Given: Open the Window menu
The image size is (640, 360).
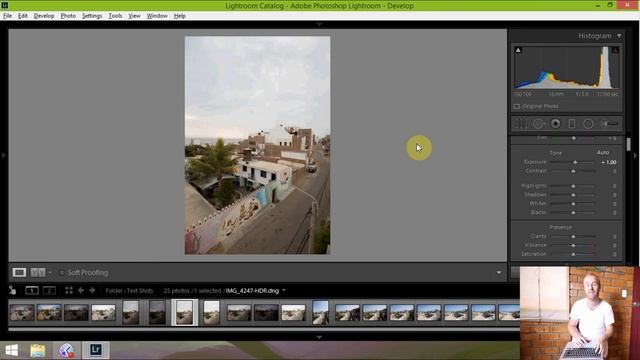Looking at the screenshot, I should (x=157, y=16).
